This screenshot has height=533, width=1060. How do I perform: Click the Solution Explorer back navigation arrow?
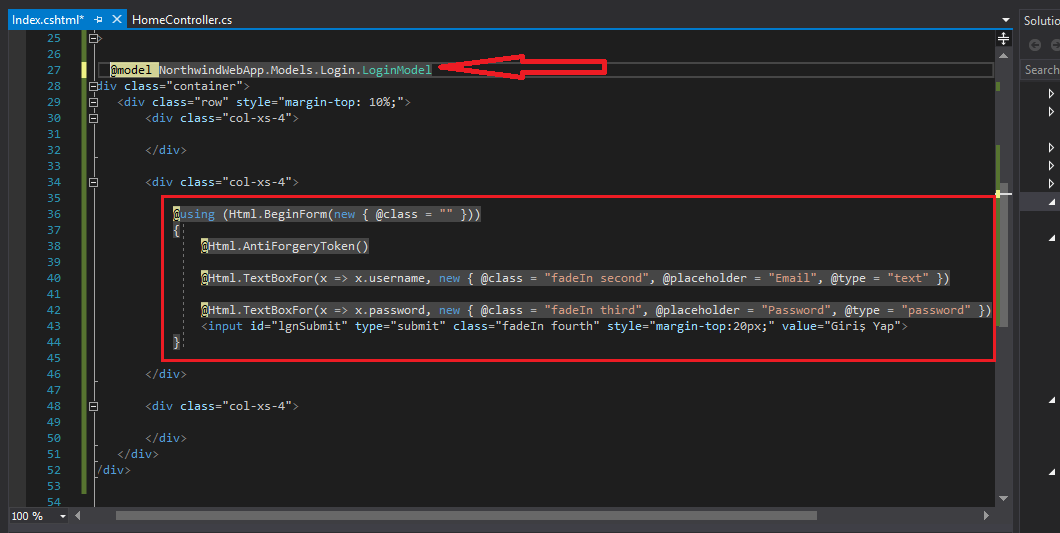tap(1035, 45)
